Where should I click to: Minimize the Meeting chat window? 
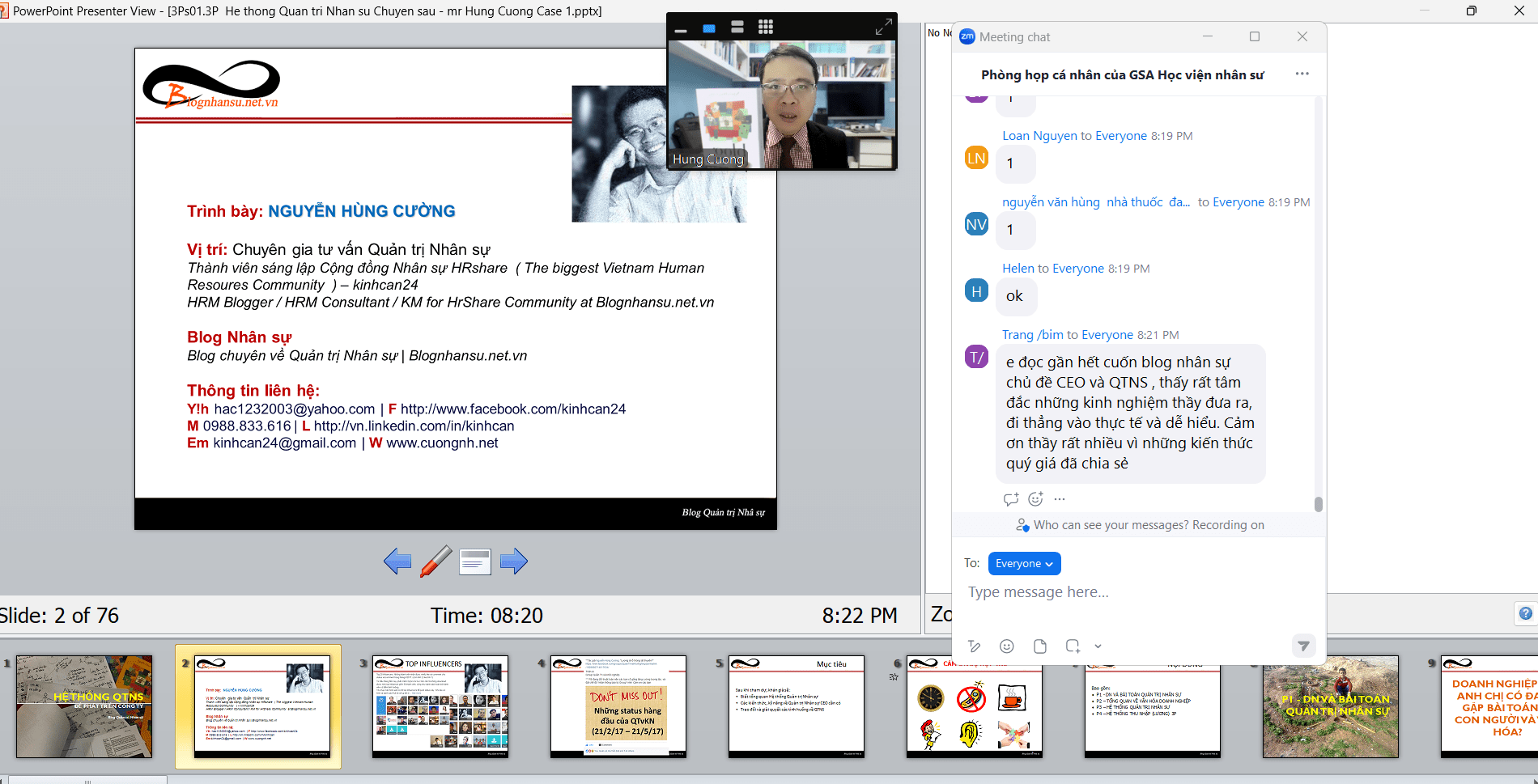pyautogui.click(x=1208, y=36)
